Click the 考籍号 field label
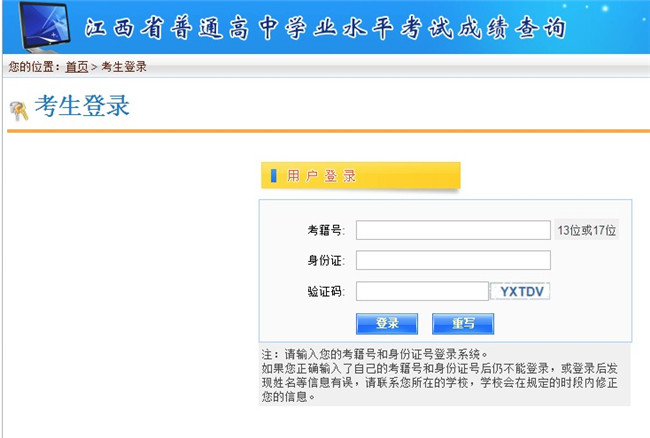 (x=325, y=231)
